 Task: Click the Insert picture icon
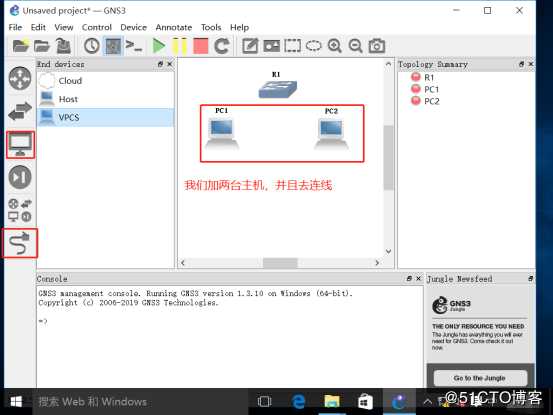pyautogui.click(x=272, y=46)
